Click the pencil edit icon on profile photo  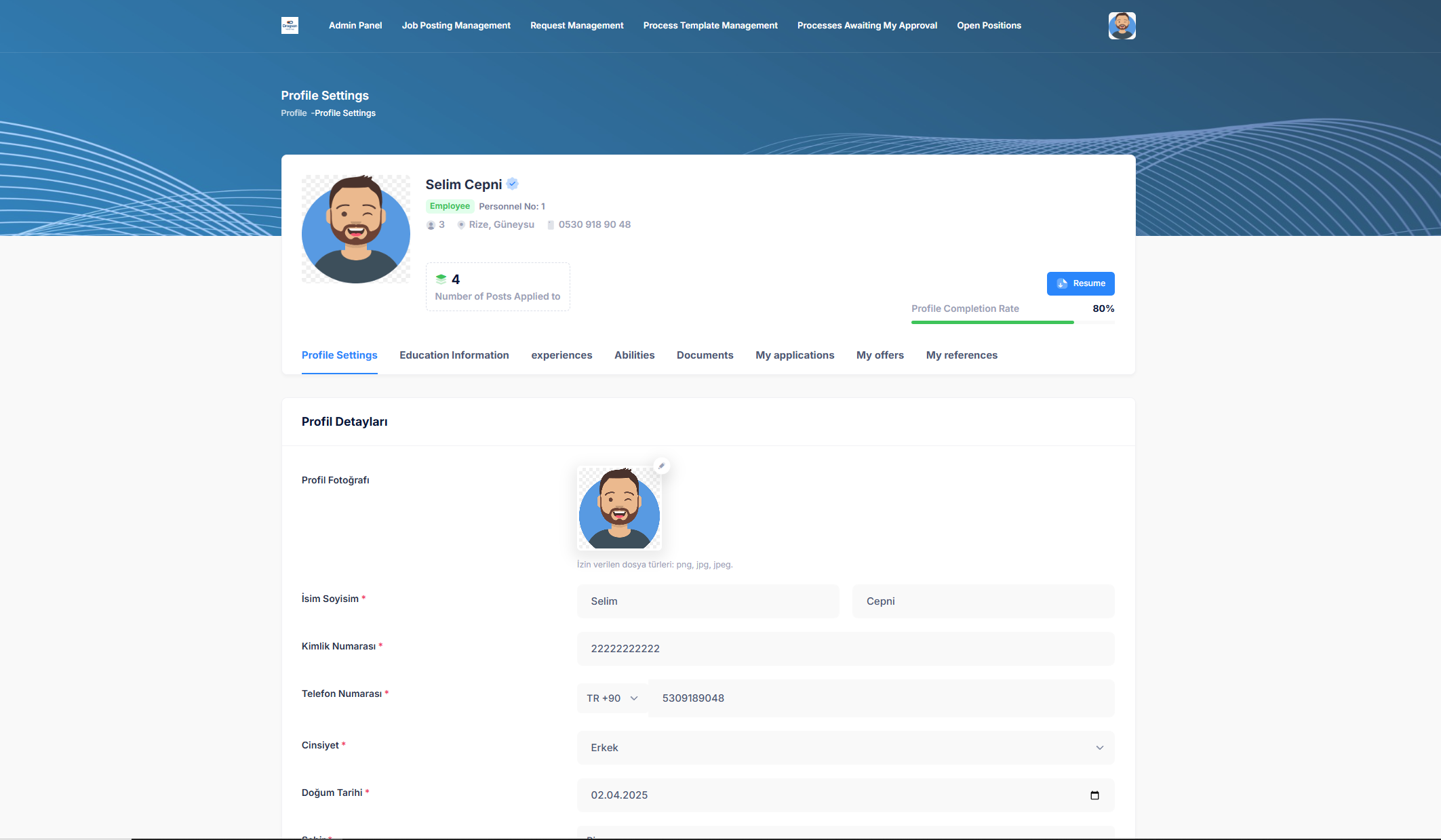point(661,466)
